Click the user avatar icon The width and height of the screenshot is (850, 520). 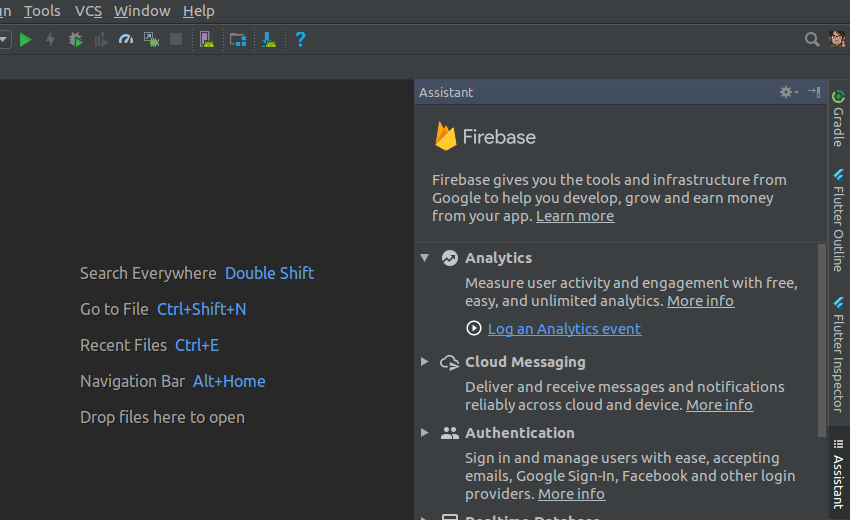pos(837,39)
